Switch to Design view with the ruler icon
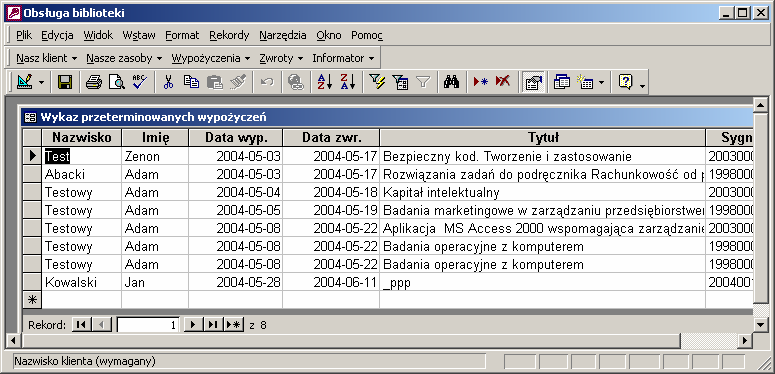The image size is (775, 374). click(24, 82)
